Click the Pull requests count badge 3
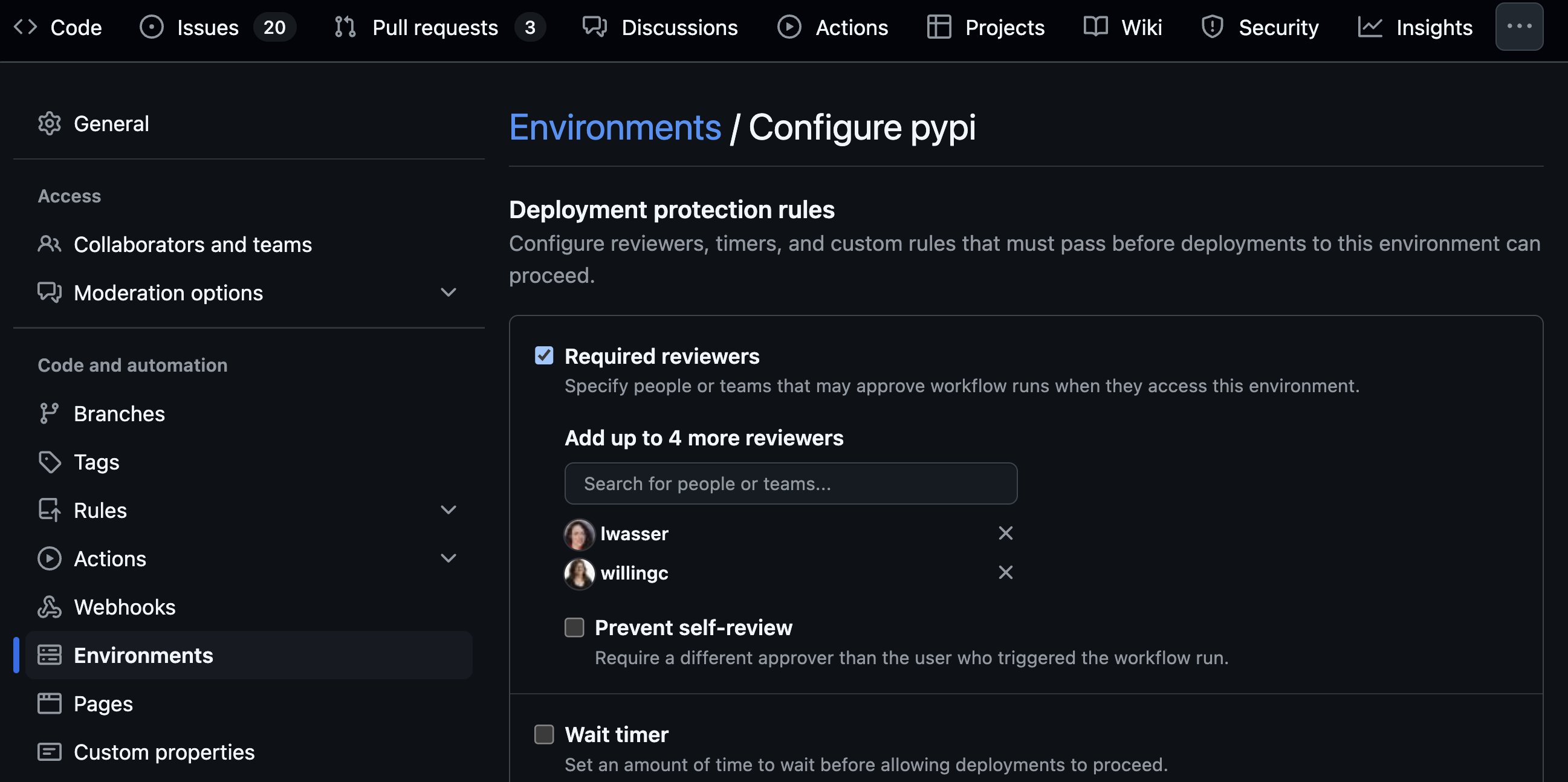 (530, 27)
